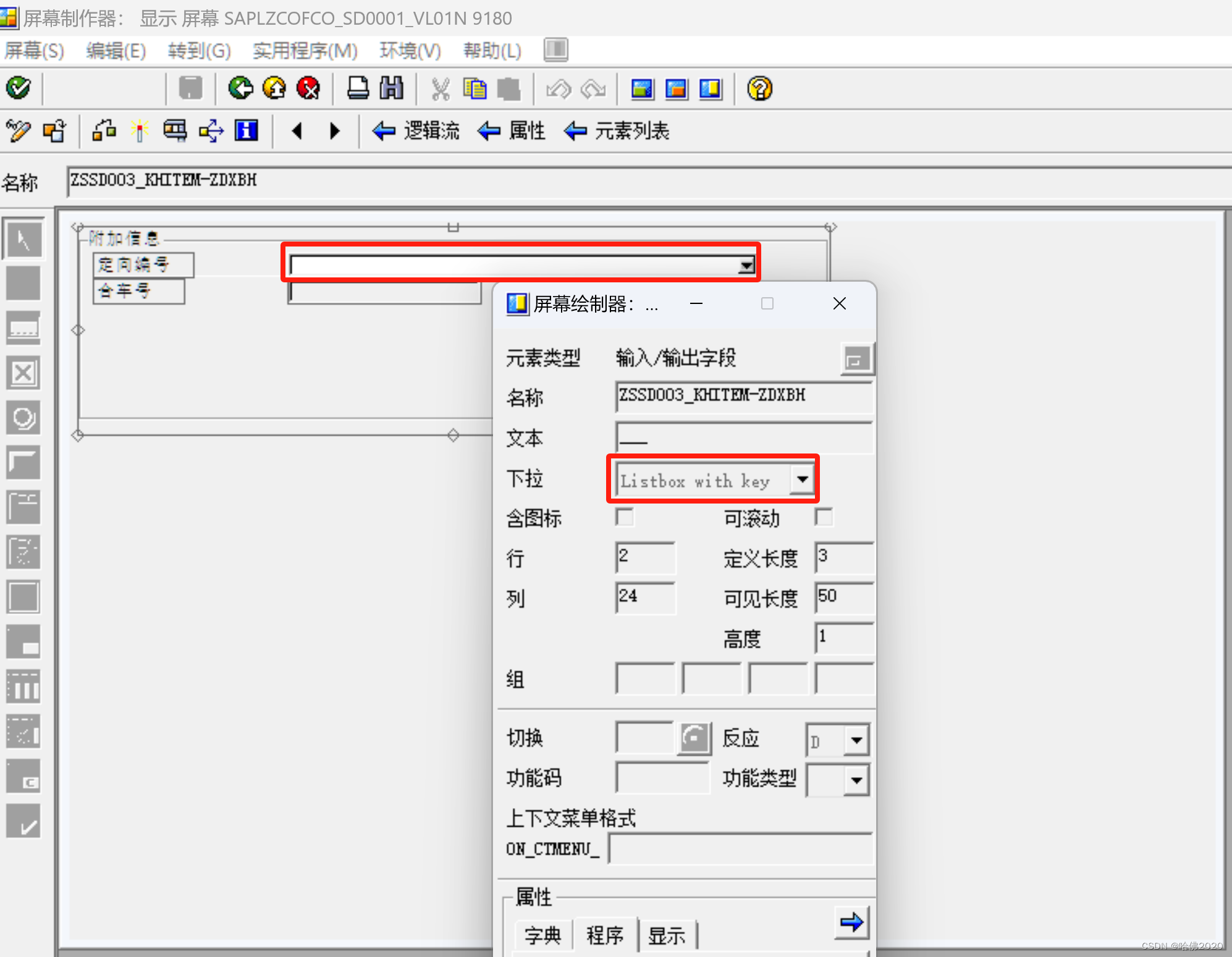Select the frame/box drawing tool in palette

[x=23, y=597]
